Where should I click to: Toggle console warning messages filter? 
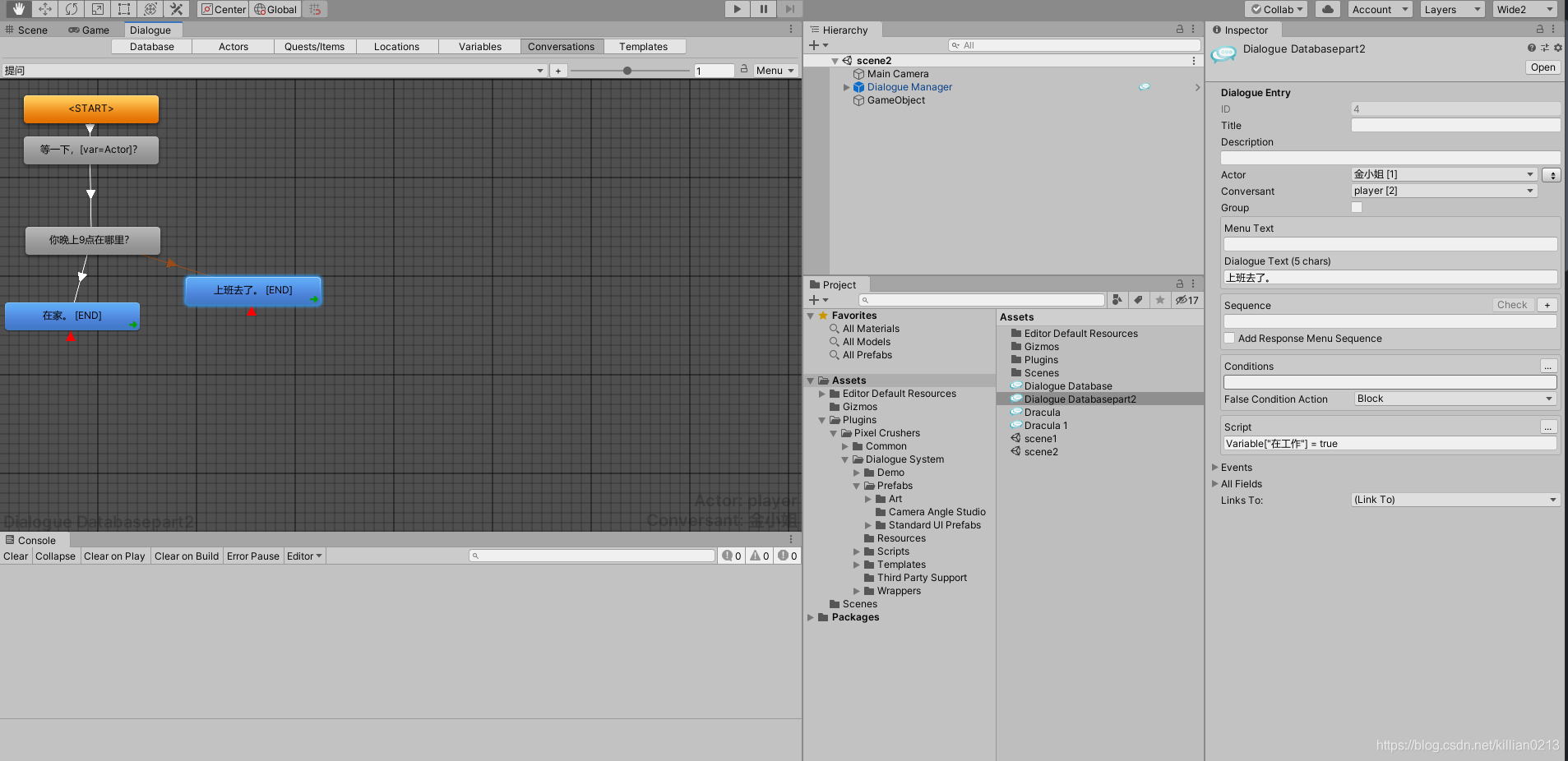760,556
